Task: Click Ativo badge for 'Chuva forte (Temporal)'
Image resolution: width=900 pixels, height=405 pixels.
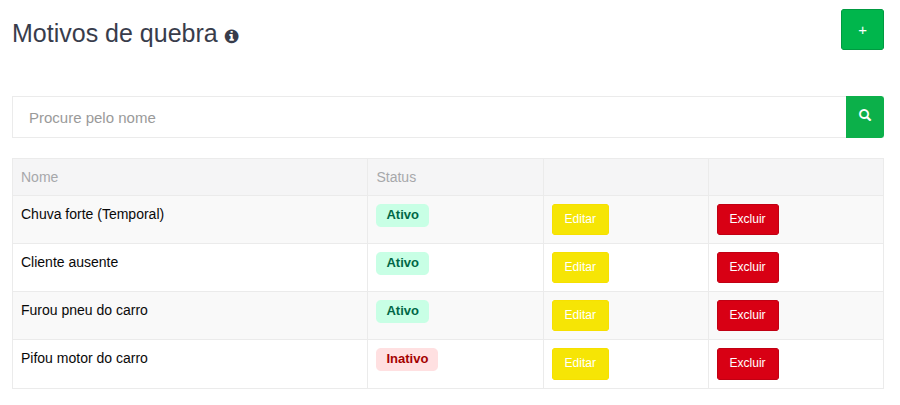Action: [402, 215]
